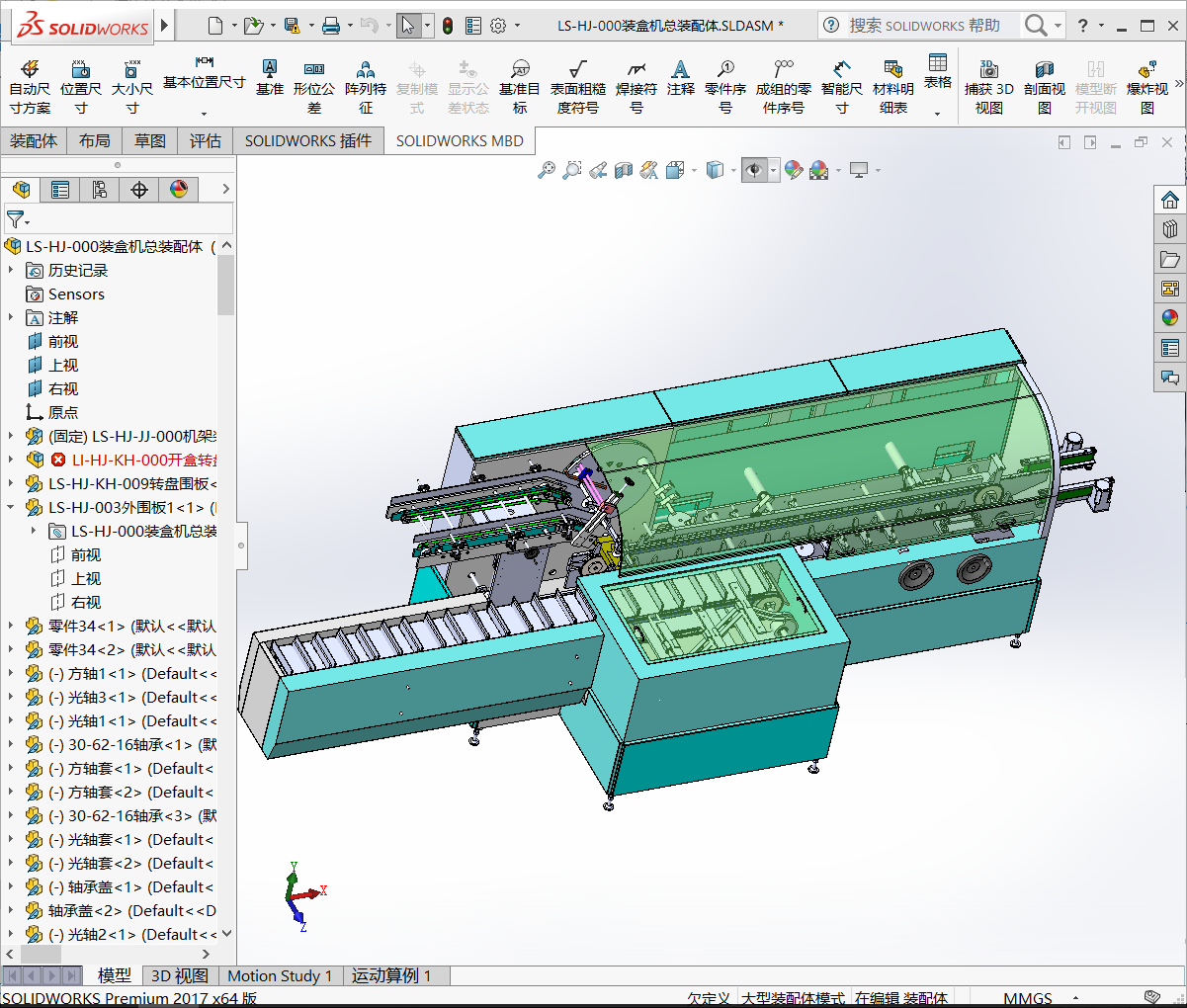Click the Previous View icon

[598, 170]
